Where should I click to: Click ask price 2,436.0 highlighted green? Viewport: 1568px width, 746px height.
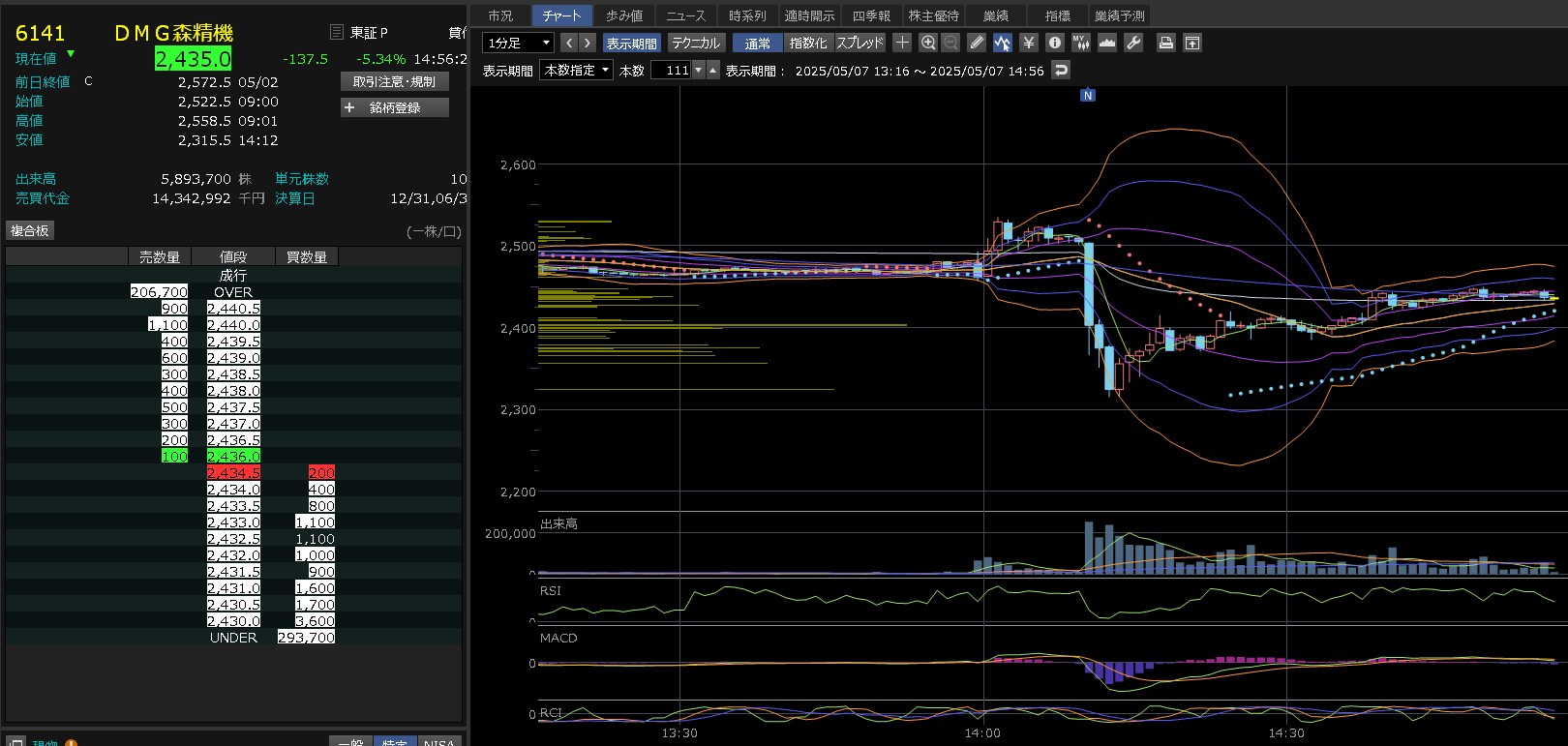(x=233, y=456)
